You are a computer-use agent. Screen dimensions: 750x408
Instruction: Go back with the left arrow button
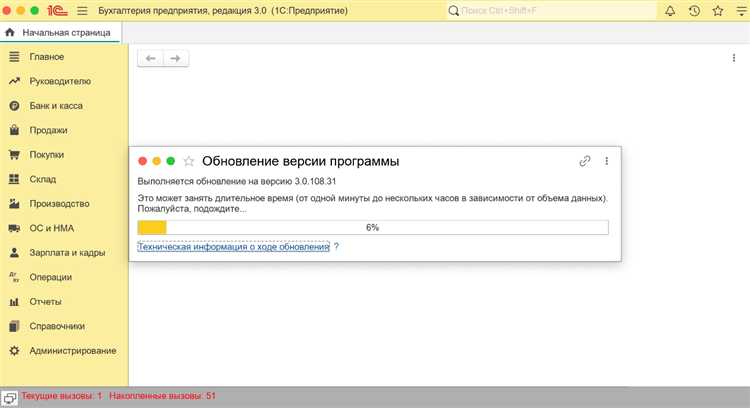pos(150,58)
